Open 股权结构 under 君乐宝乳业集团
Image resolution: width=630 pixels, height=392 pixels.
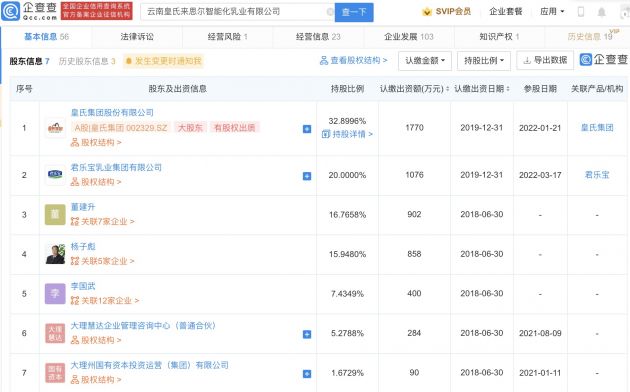click(96, 182)
